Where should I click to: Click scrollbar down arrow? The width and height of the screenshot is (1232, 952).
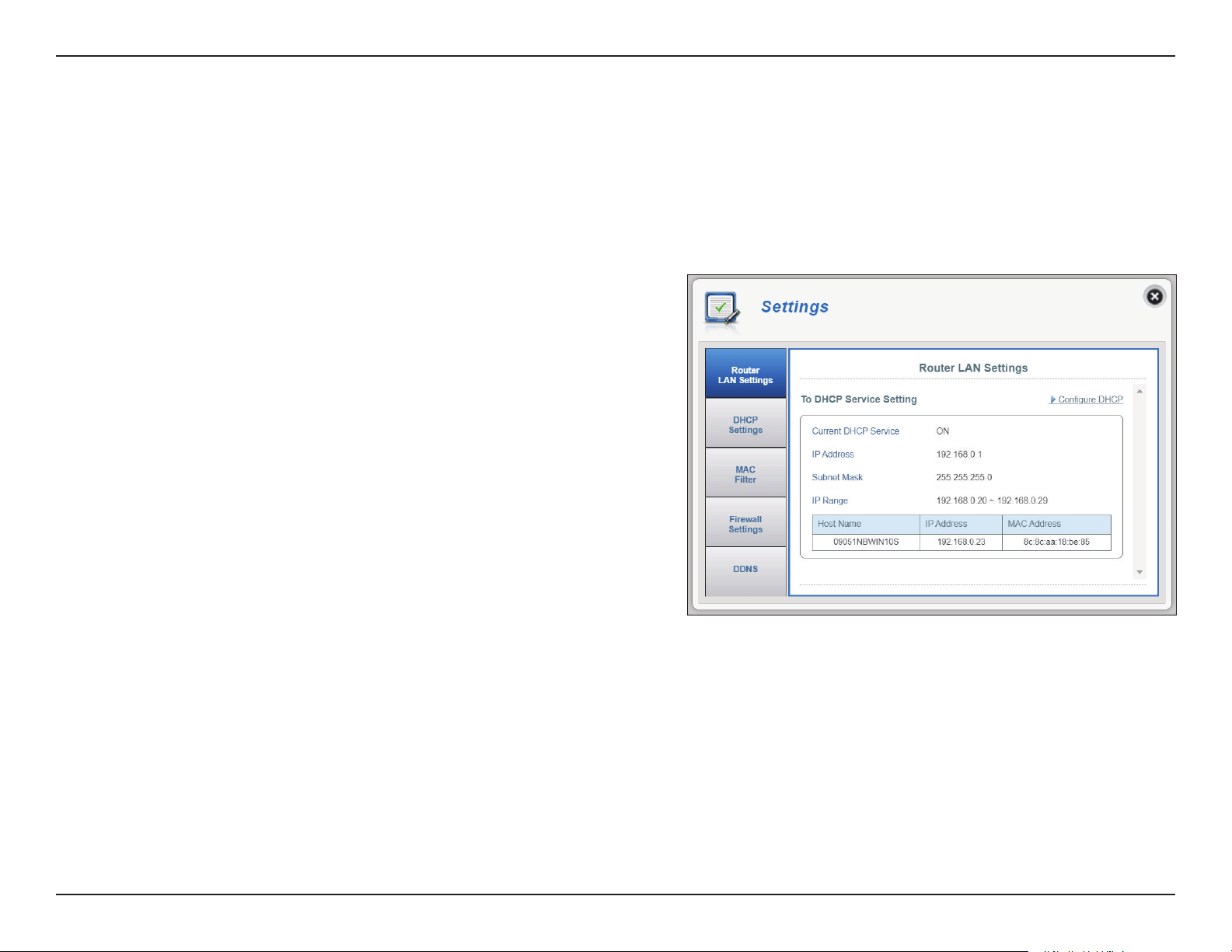coord(1140,572)
